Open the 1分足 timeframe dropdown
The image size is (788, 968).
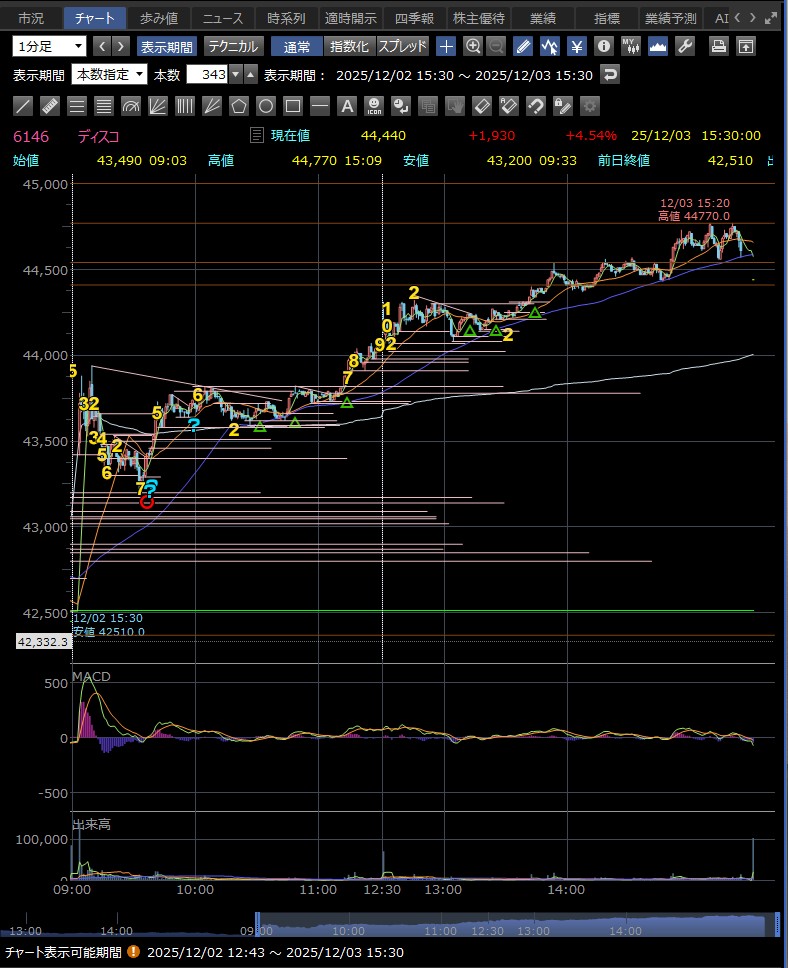50,46
